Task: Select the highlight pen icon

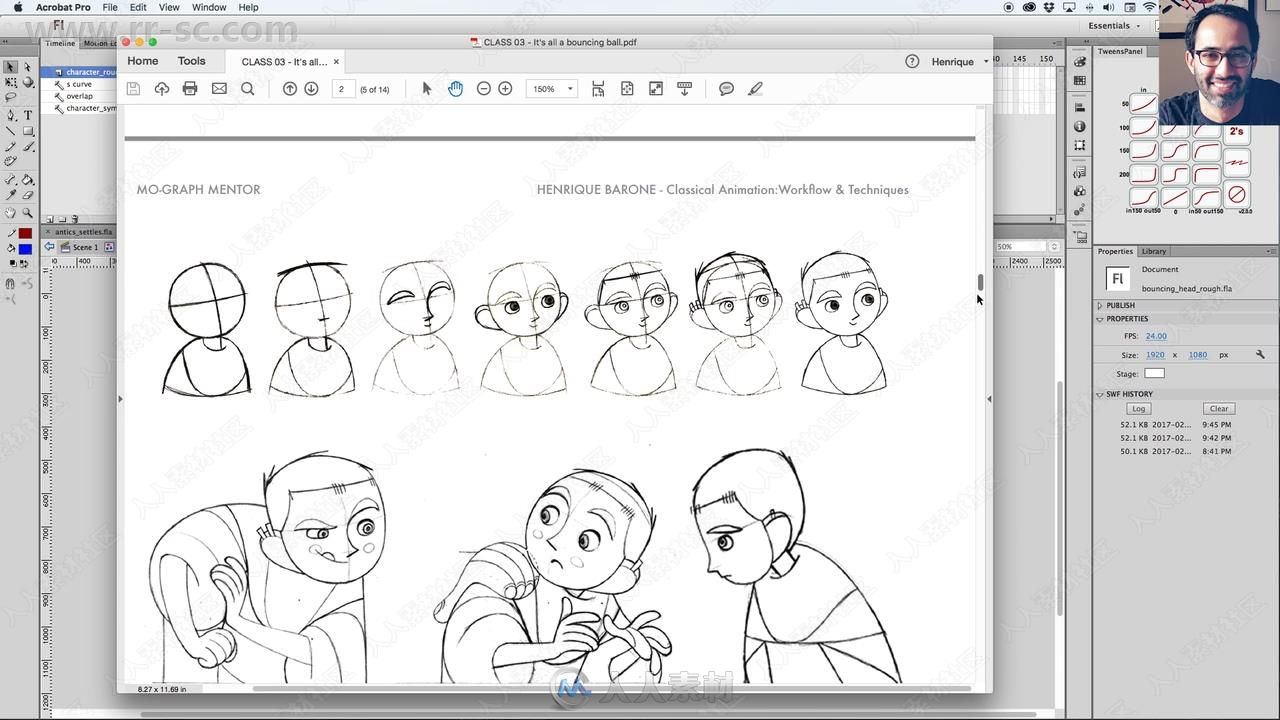Action: pos(755,89)
